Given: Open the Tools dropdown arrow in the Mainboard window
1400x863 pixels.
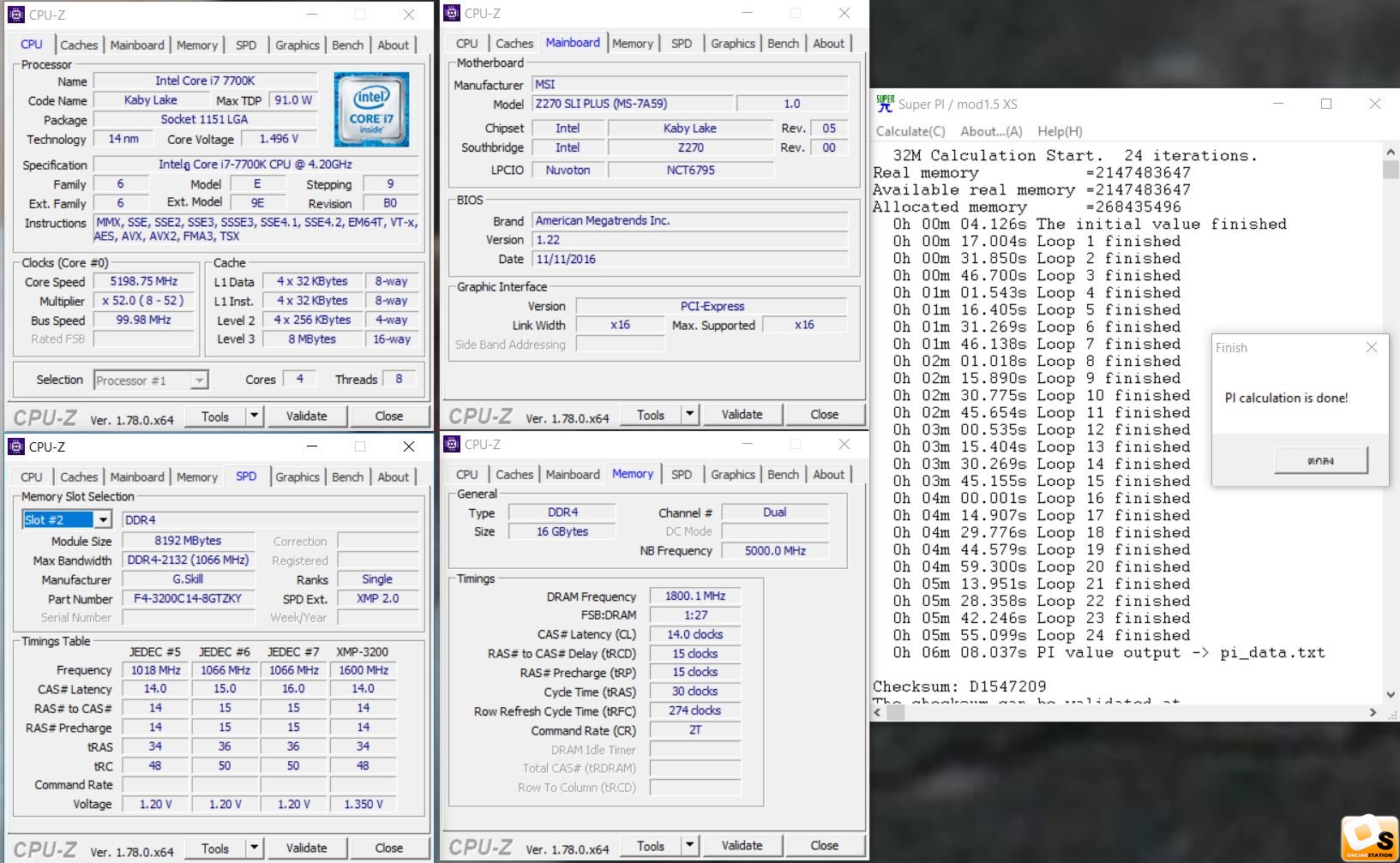Looking at the screenshot, I should [689, 415].
